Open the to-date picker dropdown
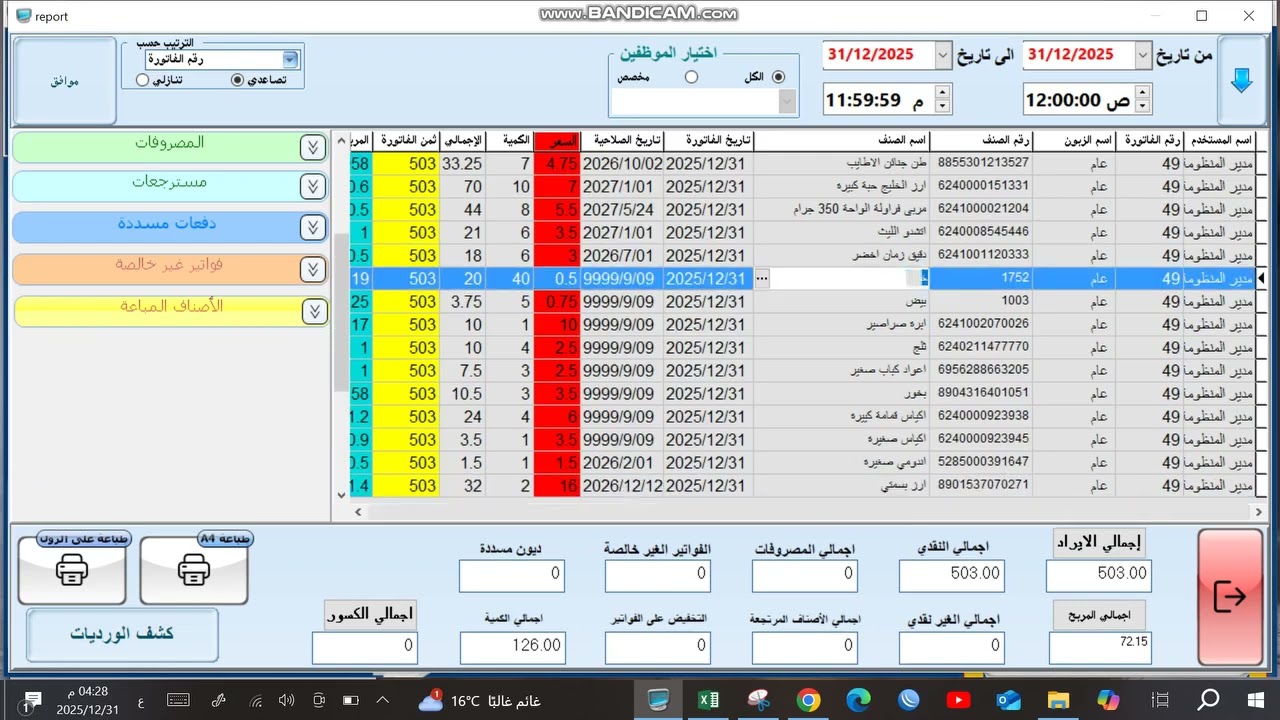1280x720 pixels. [x=943, y=55]
